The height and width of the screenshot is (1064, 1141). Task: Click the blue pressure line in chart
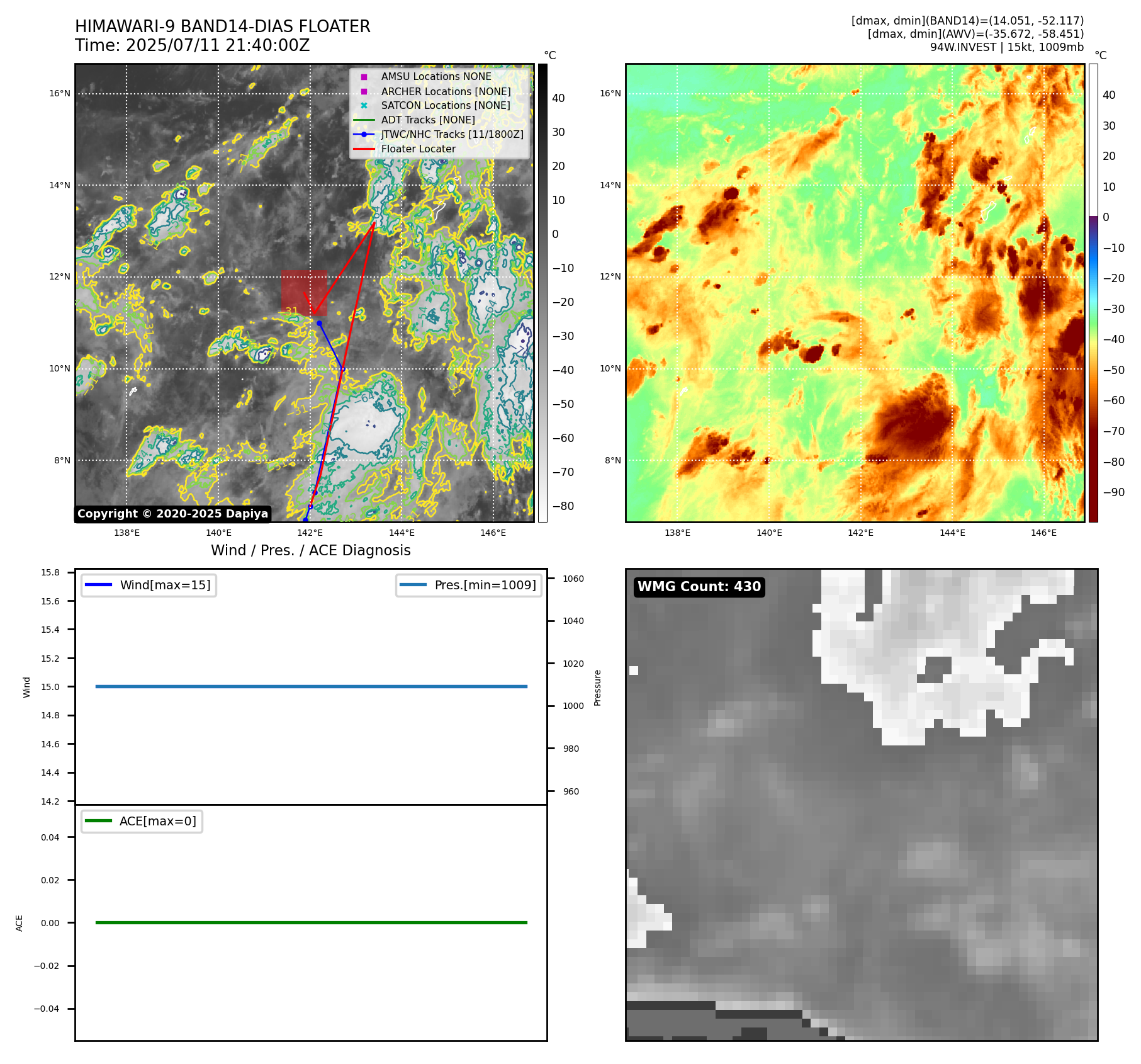(311, 686)
